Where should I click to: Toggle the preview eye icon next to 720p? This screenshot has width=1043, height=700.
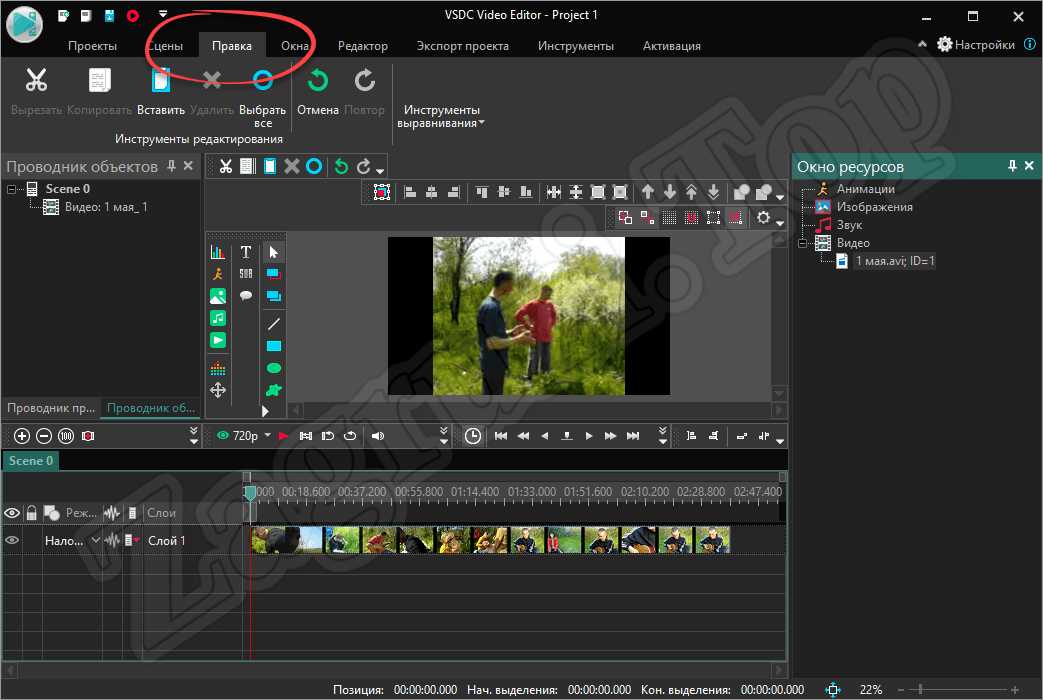click(223, 435)
